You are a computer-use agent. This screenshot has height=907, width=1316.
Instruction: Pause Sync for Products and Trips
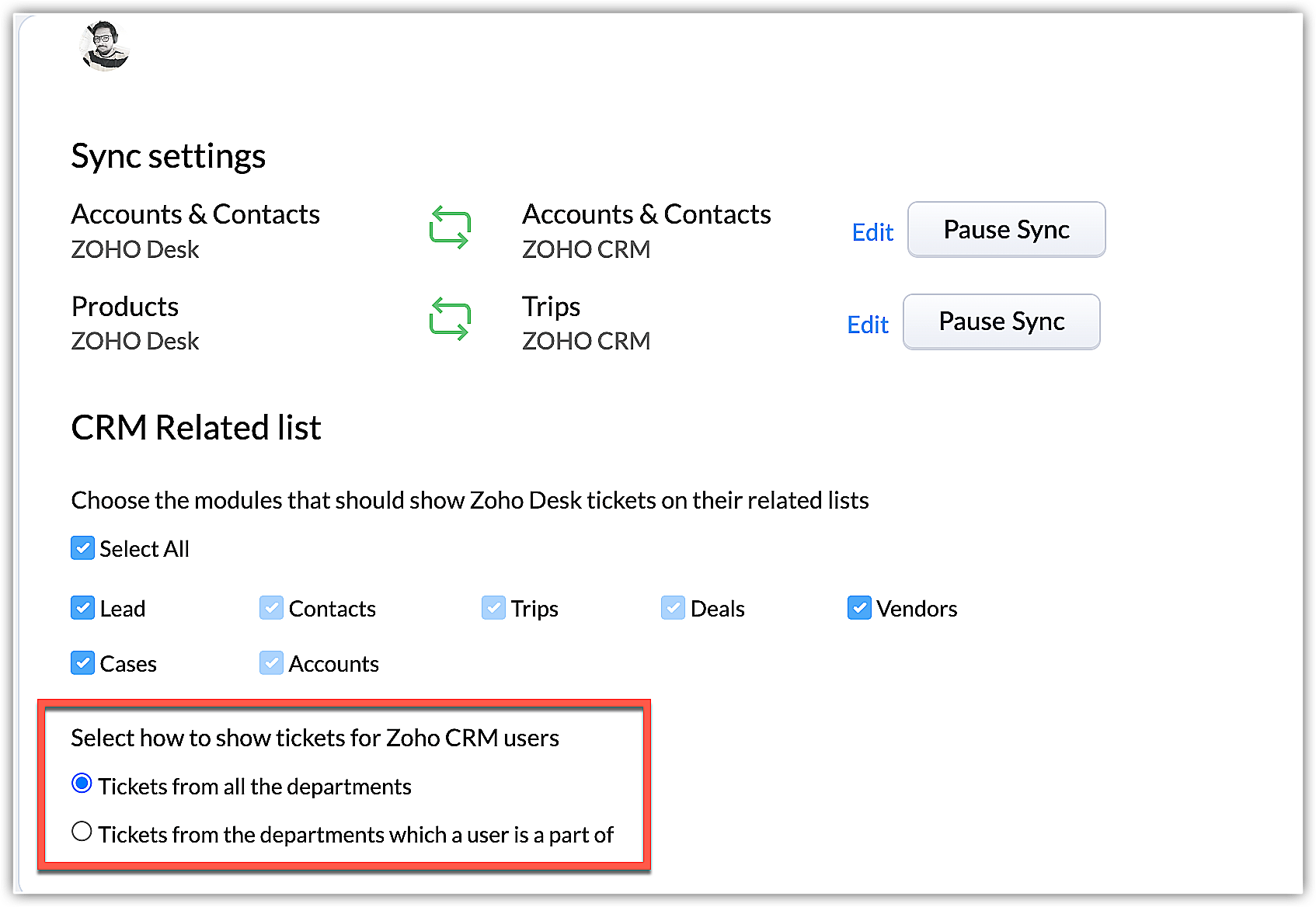coord(1001,321)
